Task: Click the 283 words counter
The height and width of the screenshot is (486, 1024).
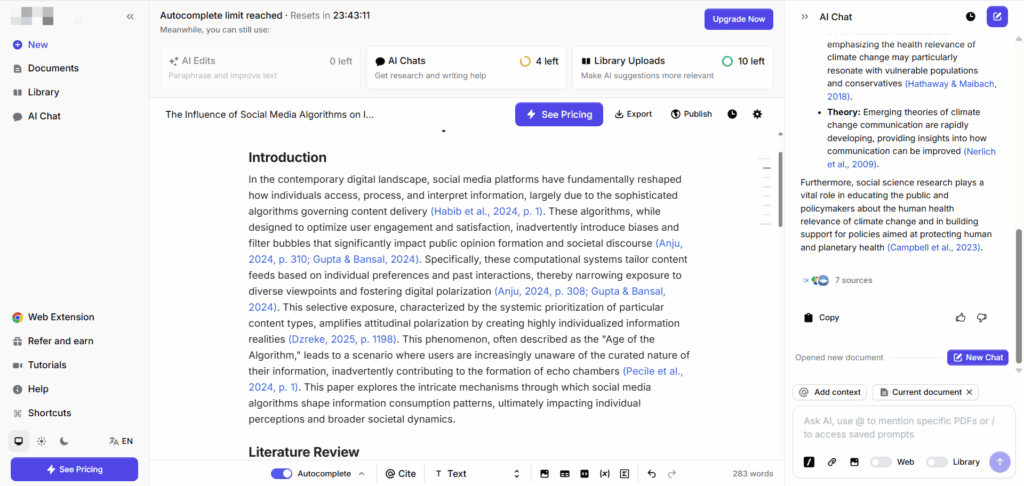Action: pos(752,474)
